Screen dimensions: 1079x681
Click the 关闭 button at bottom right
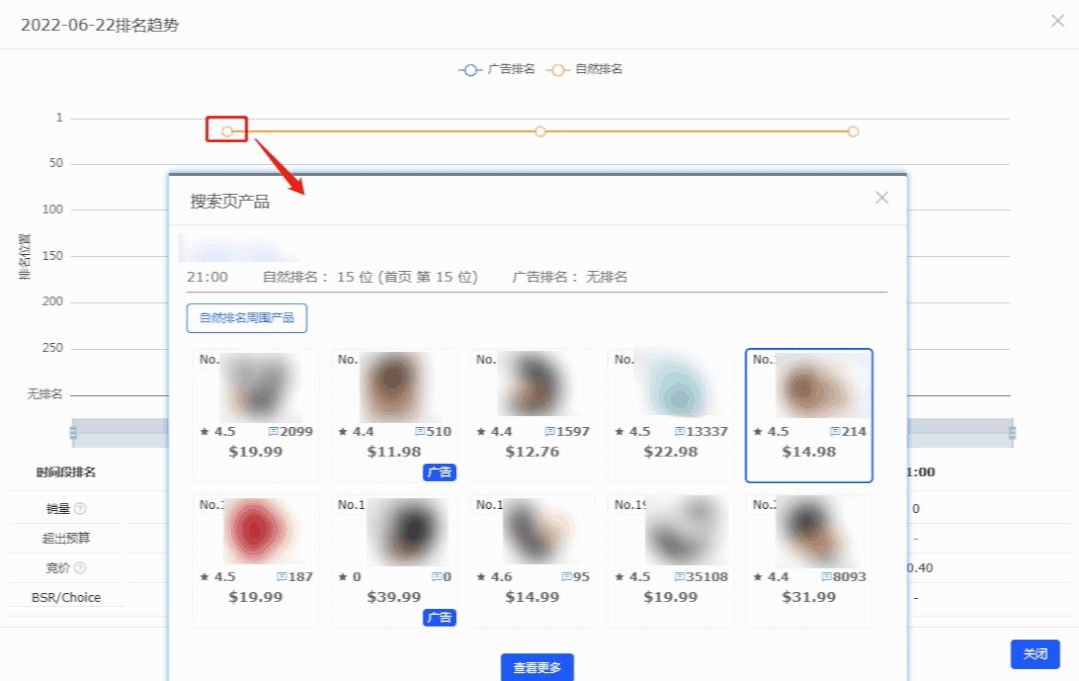tap(1035, 654)
